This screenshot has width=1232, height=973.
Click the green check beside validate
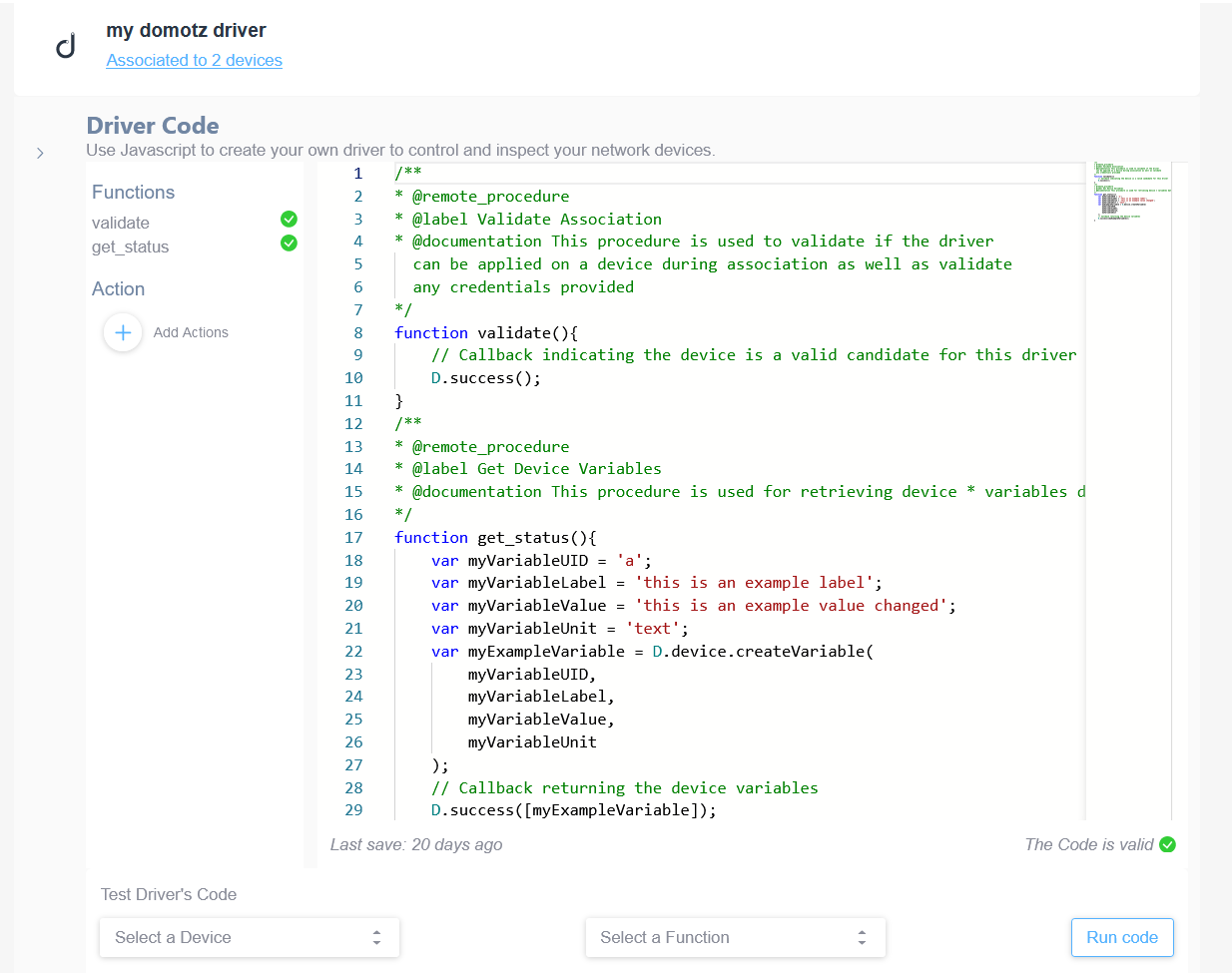point(288,219)
